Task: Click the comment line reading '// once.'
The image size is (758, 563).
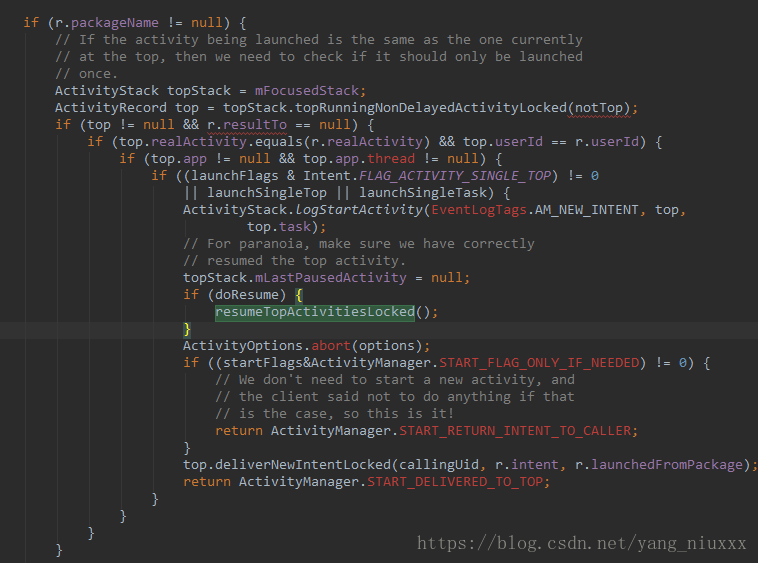Action: pyautogui.click(x=87, y=74)
